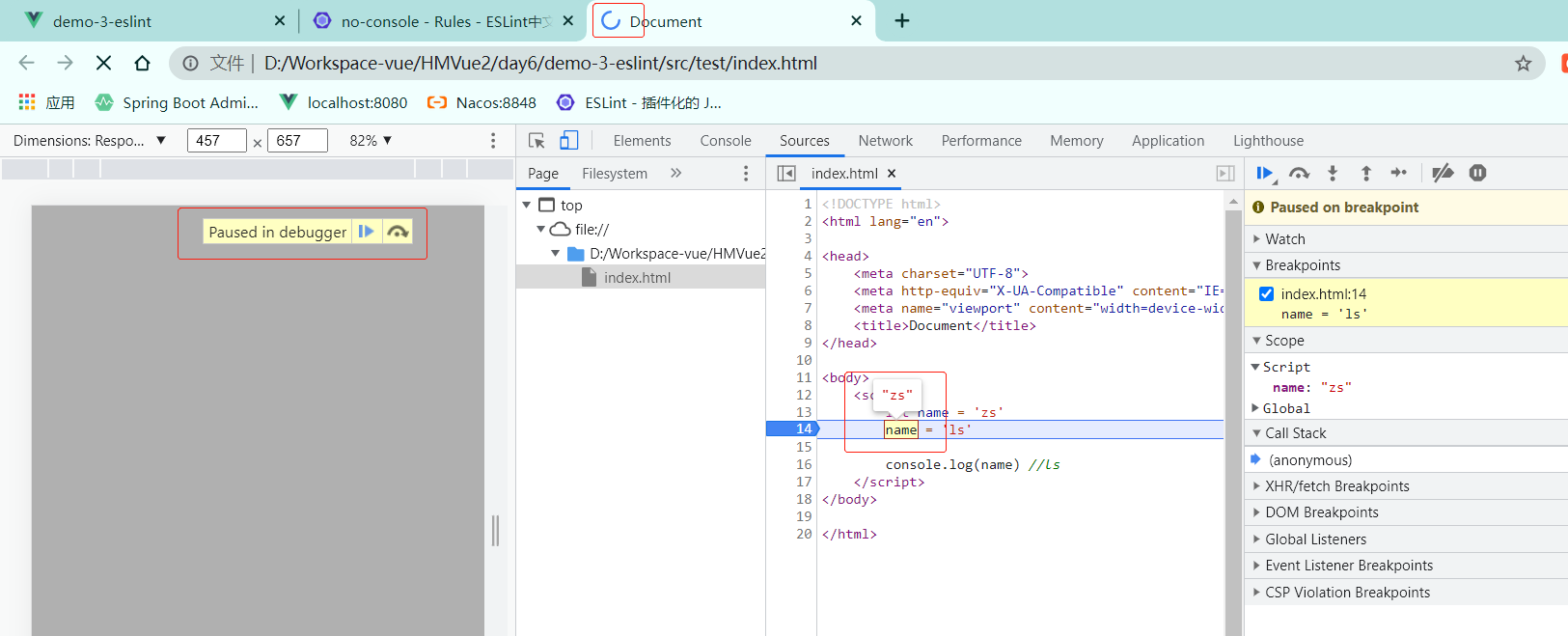This screenshot has height=636, width=1568.
Task: Open the browser home page
Action: click(142, 63)
